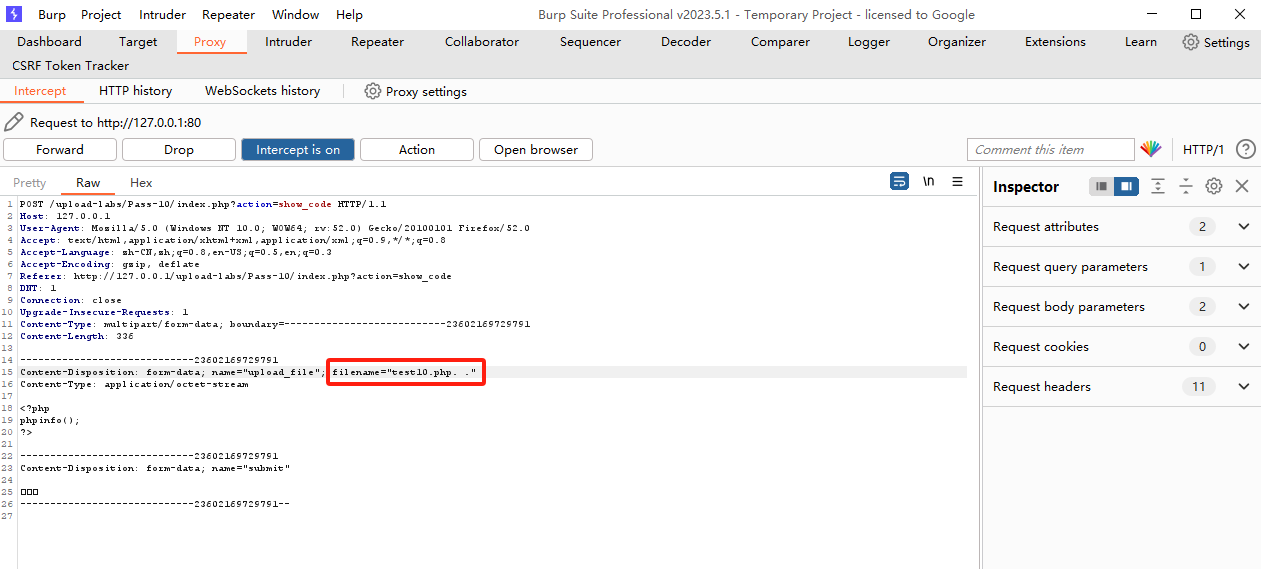Viewport: 1261px width, 569px height.
Task: Toggle the \n non-printable characters button
Action: click(929, 182)
